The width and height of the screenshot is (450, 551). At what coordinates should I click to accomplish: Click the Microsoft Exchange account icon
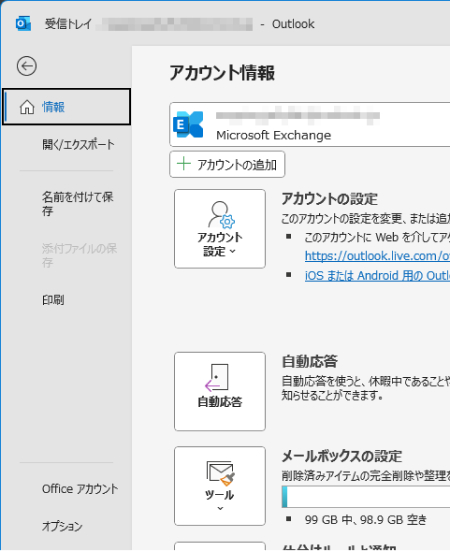(188, 124)
